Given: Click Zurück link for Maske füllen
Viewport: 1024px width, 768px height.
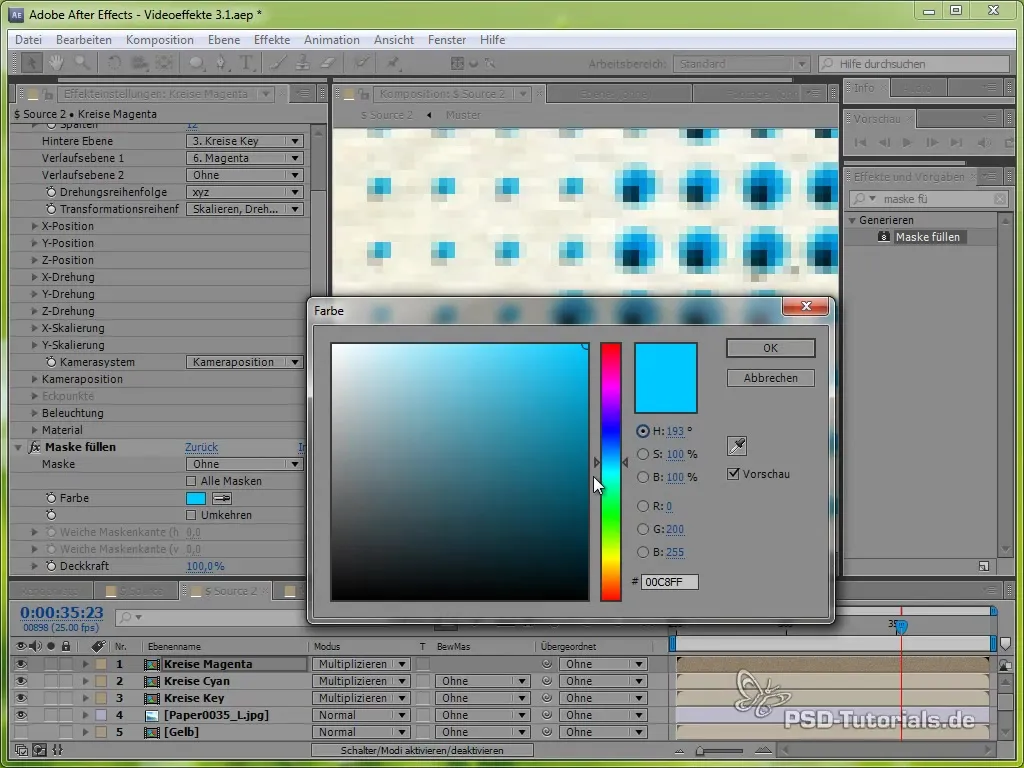Looking at the screenshot, I should [x=201, y=447].
